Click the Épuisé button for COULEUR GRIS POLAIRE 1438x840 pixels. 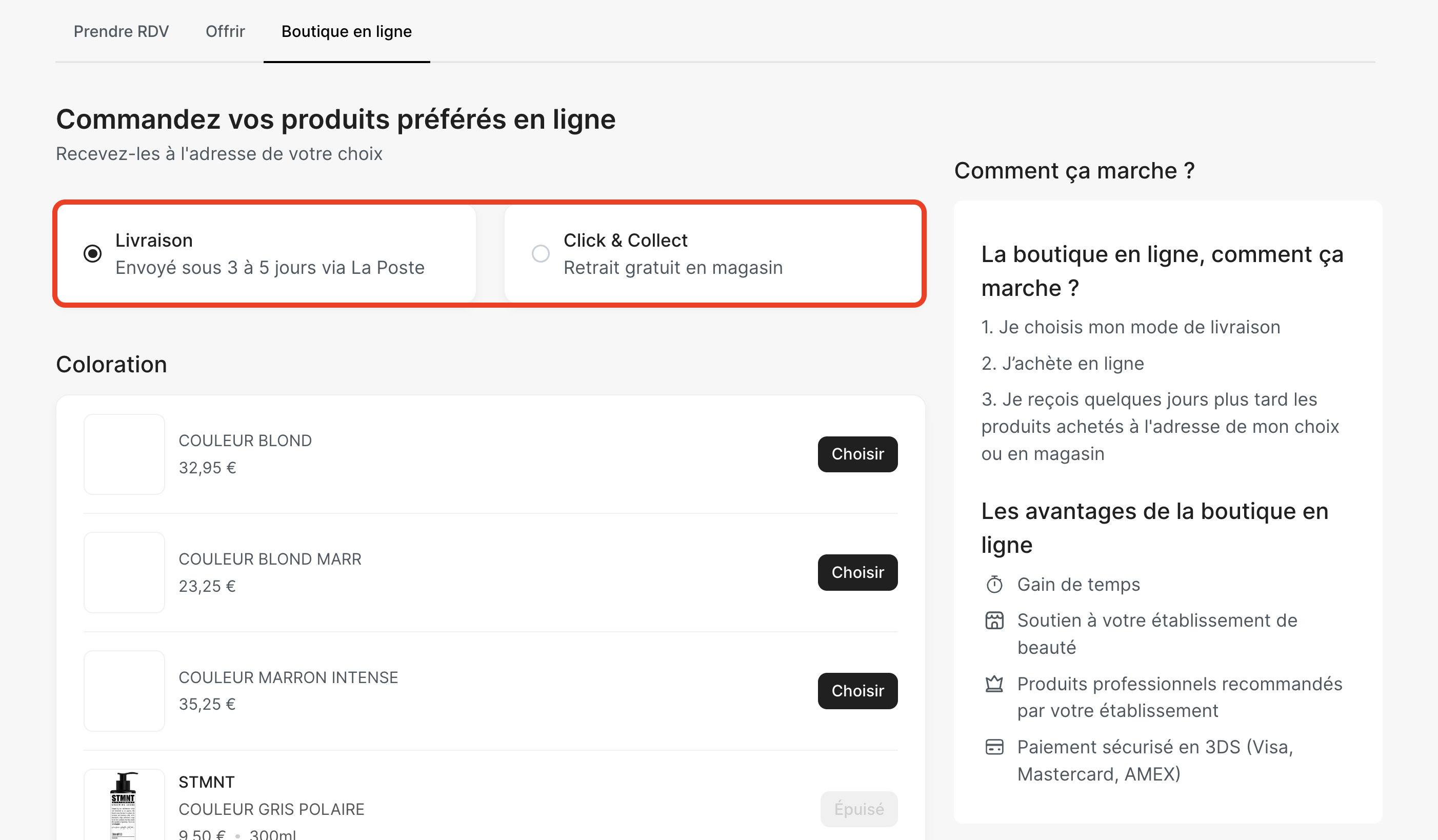pos(858,809)
